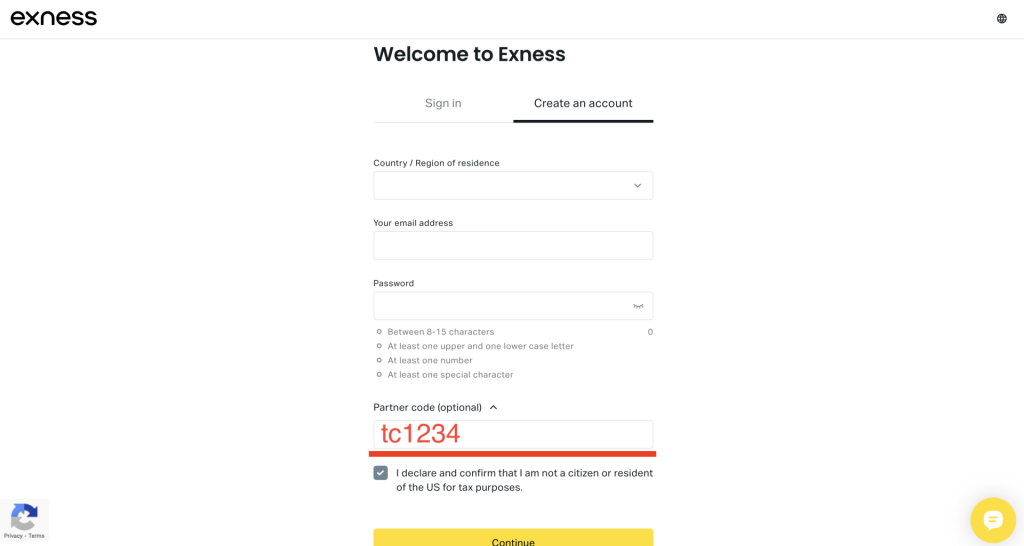Click the reCAPTCHA badge icon

click(24, 516)
